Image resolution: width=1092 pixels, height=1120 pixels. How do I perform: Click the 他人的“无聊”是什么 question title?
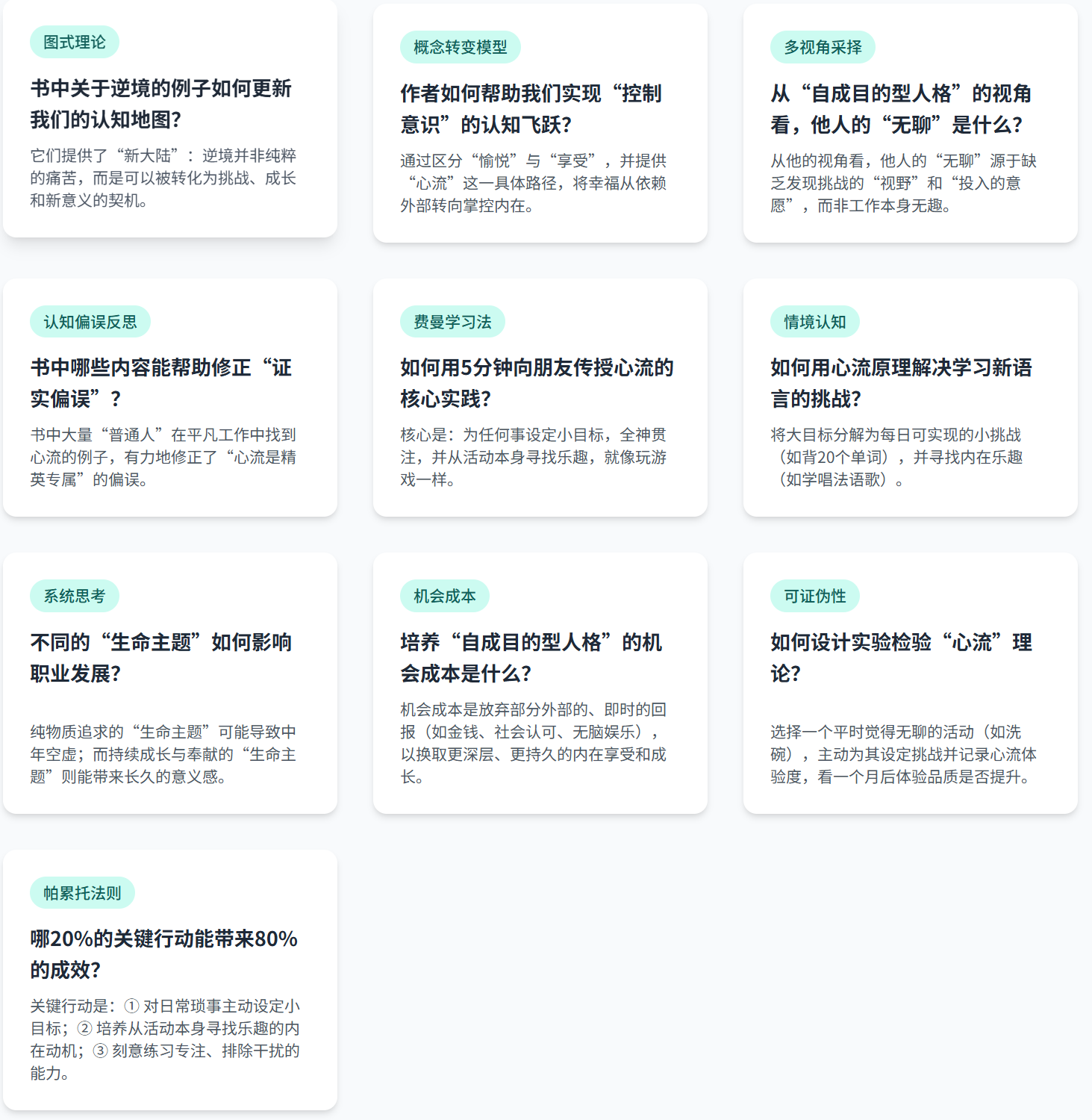click(x=901, y=109)
